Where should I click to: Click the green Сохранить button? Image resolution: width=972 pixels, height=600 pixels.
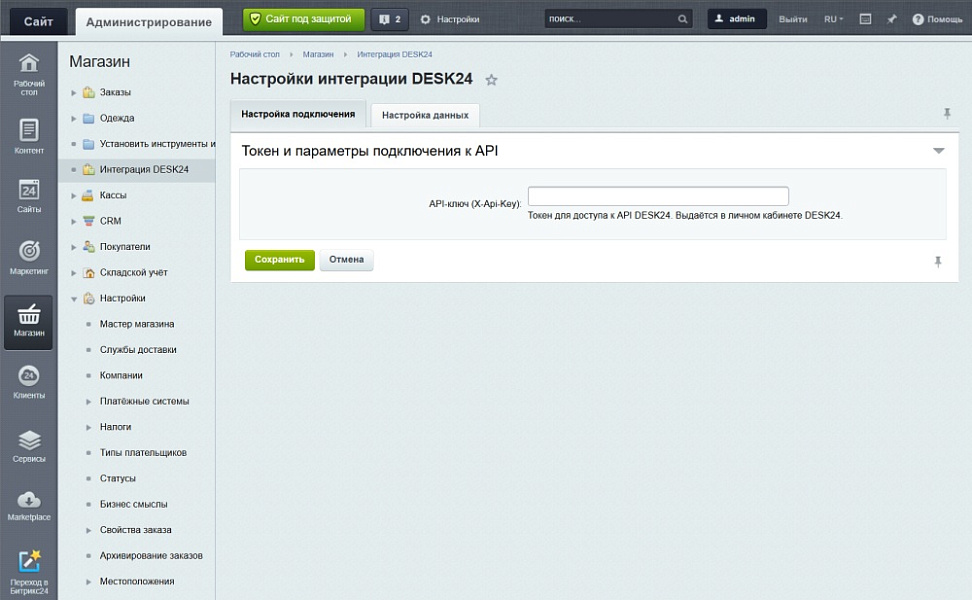[x=279, y=260]
